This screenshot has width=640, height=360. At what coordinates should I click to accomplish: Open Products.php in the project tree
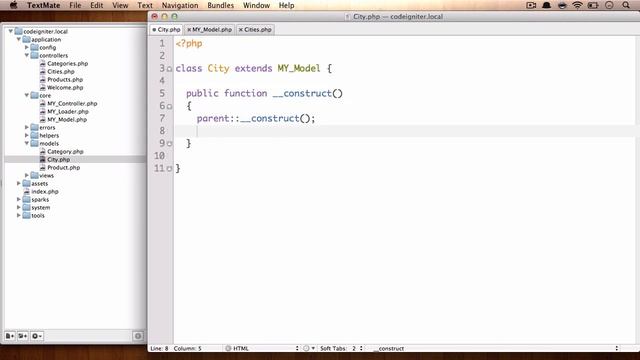click(65, 80)
